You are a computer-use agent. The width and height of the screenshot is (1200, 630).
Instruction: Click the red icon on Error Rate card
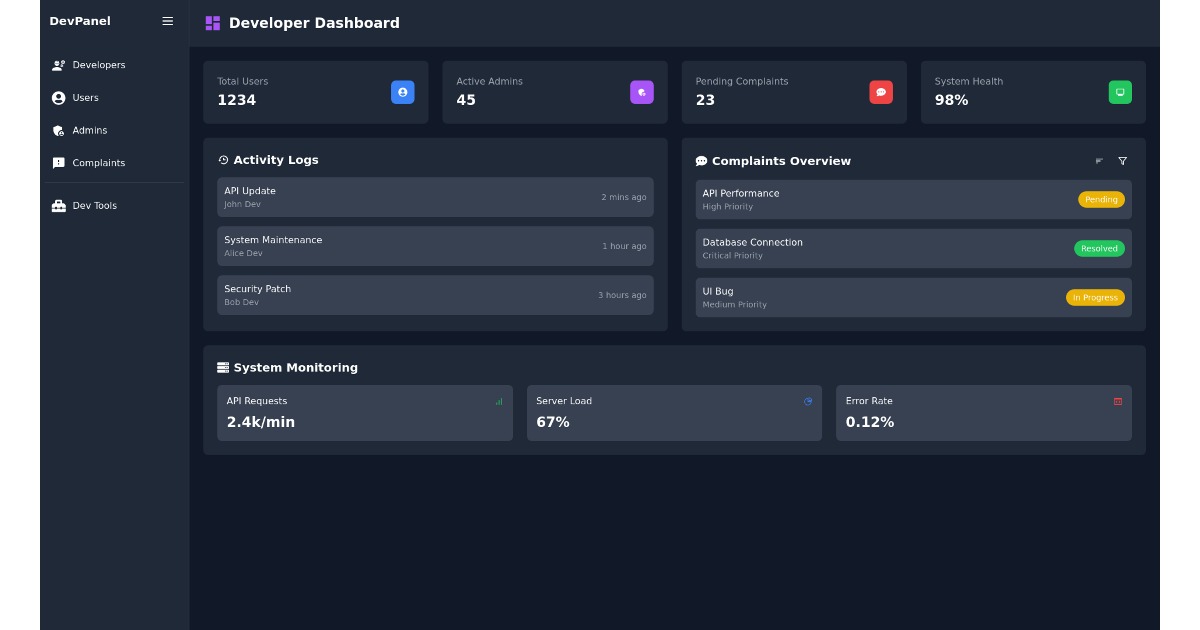click(1118, 400)
